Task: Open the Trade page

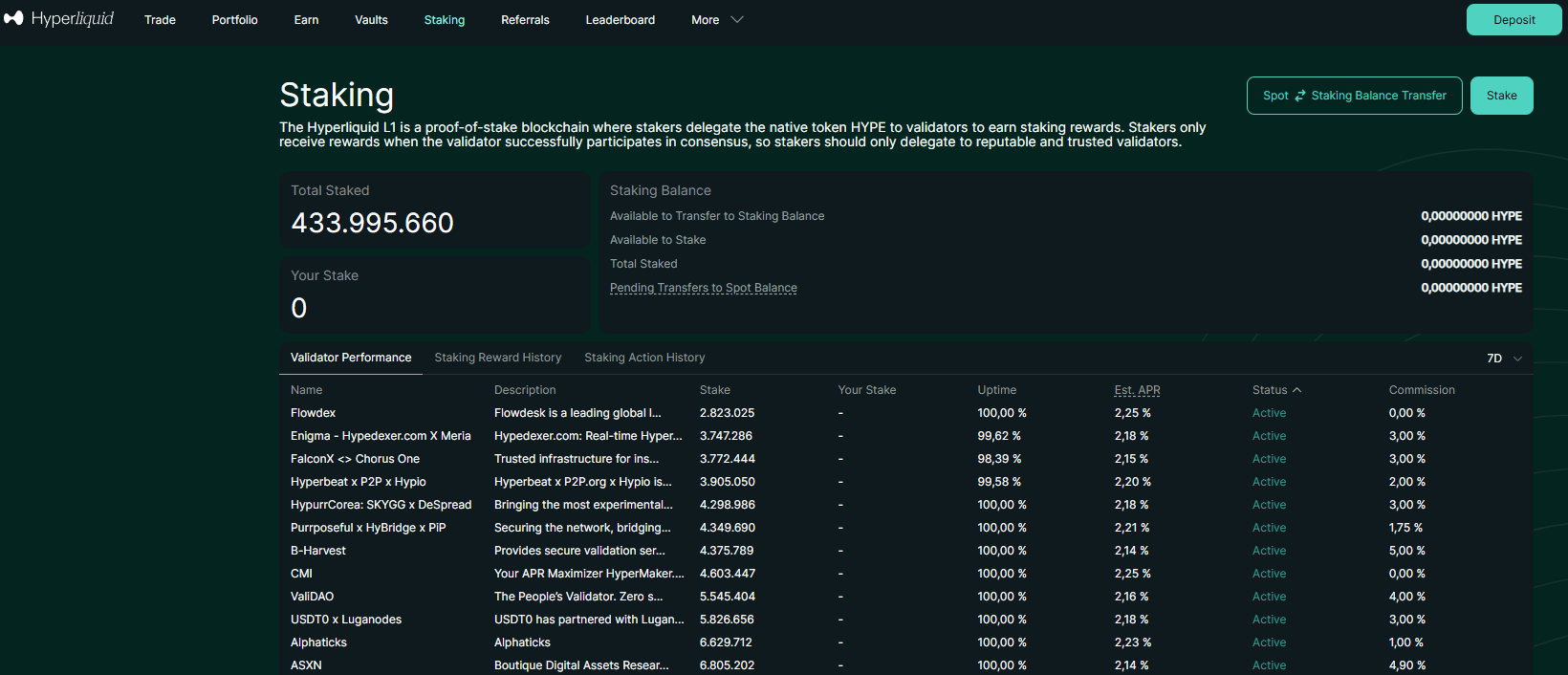Action: click(160, 20)
